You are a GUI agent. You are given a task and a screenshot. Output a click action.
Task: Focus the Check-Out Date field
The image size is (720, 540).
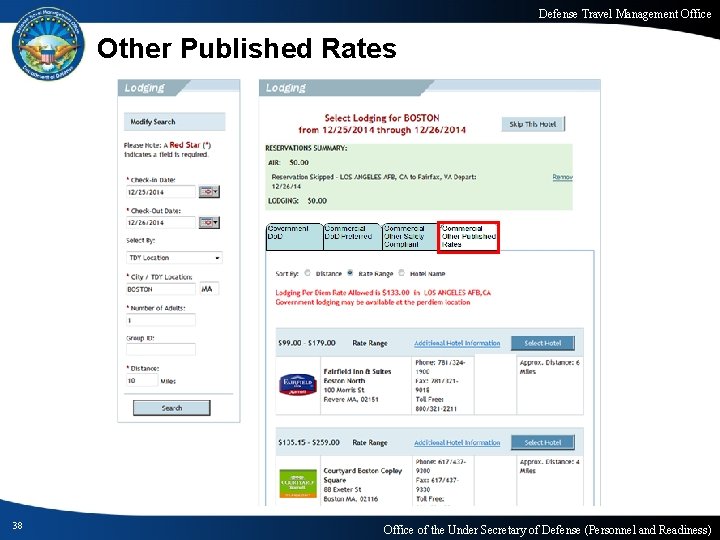[161, 223]
